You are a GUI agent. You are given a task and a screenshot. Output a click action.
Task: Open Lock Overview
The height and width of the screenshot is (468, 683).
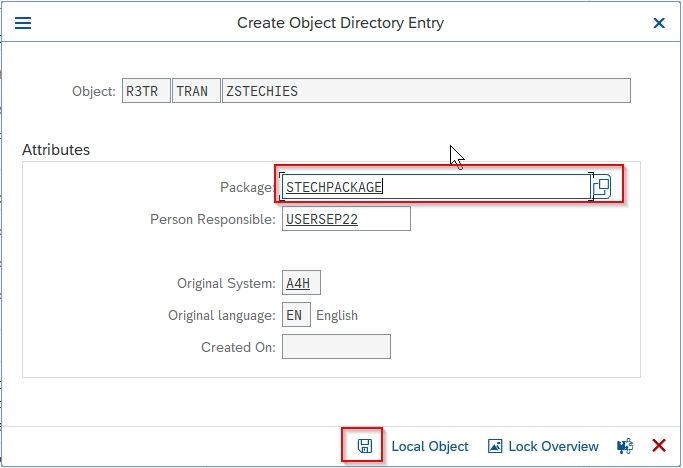pyautogui.click(x=543, y=446)
